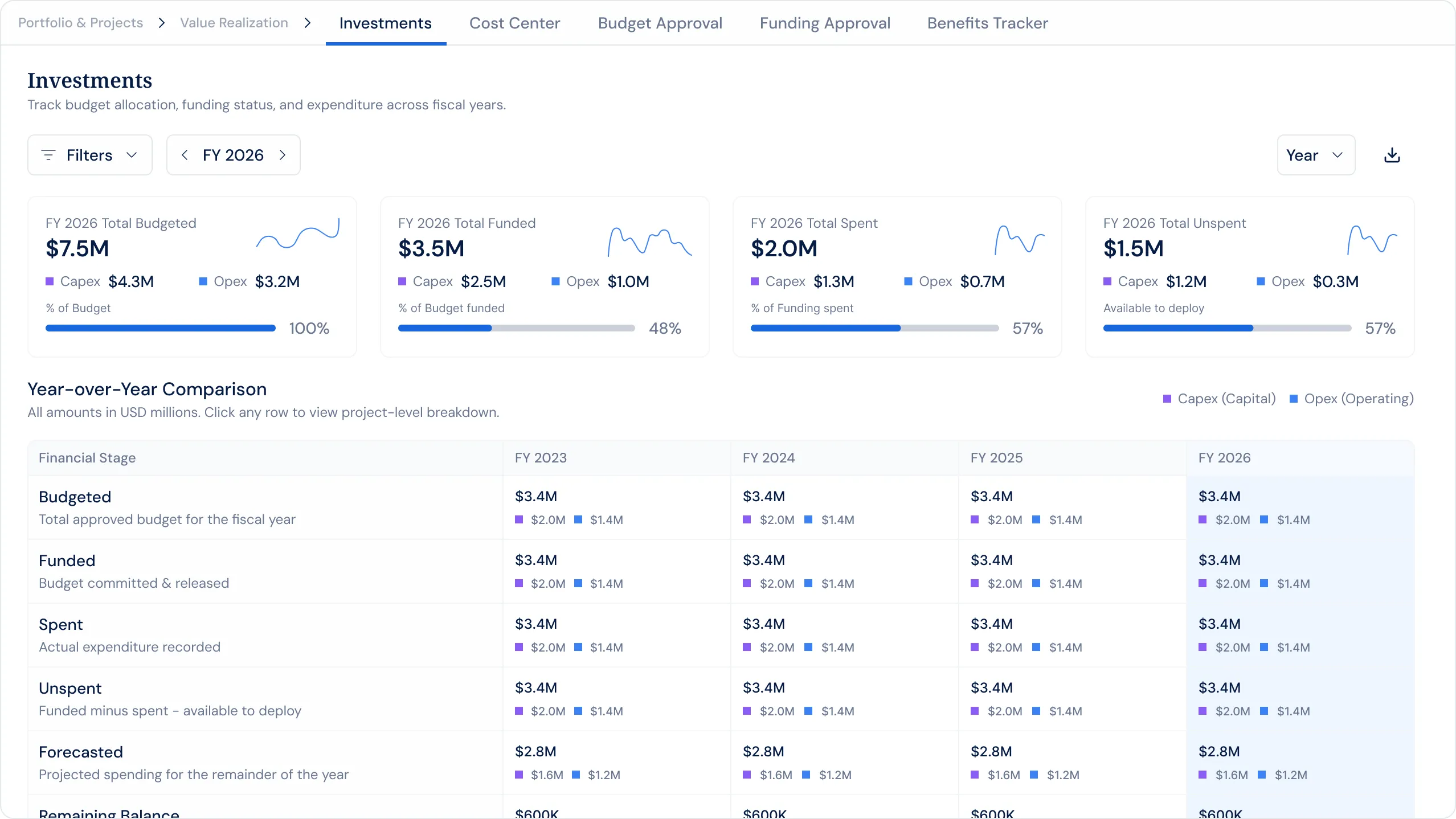Open the Budgeted row breakdown

click(721, 507)
